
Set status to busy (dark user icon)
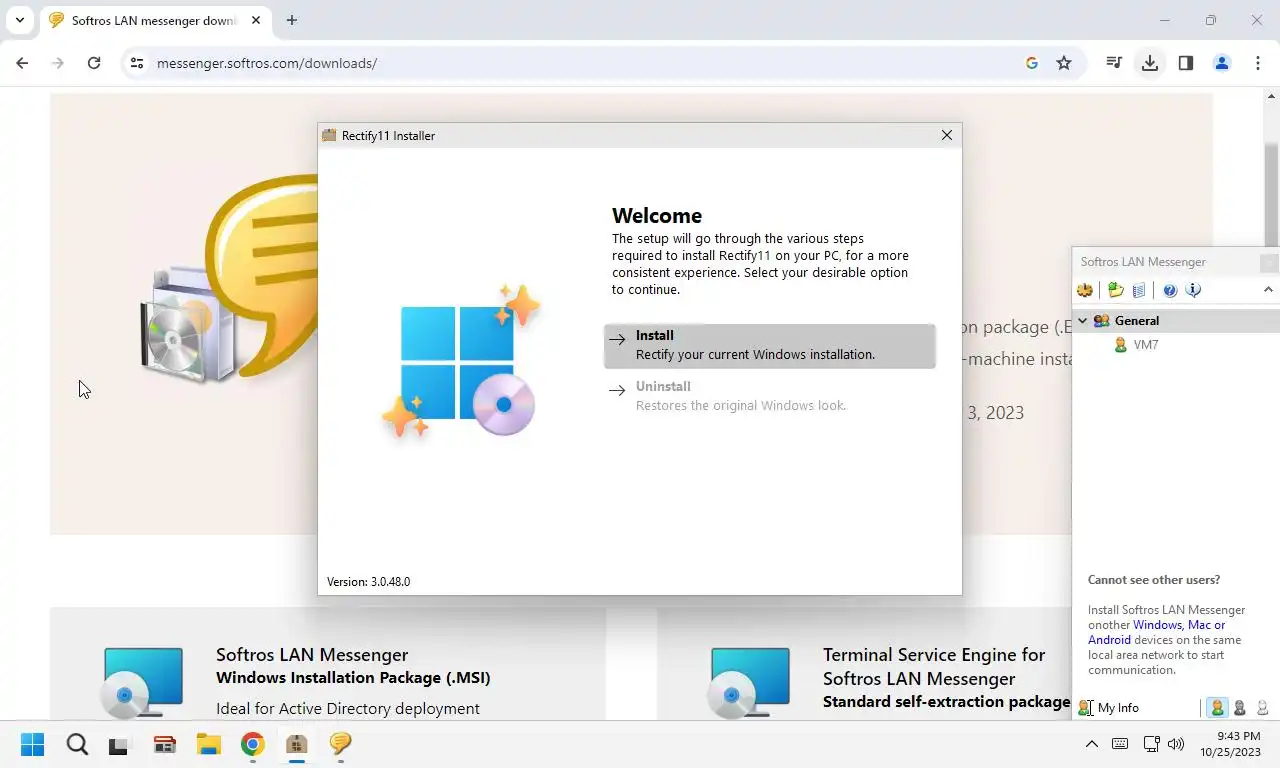1240,708
